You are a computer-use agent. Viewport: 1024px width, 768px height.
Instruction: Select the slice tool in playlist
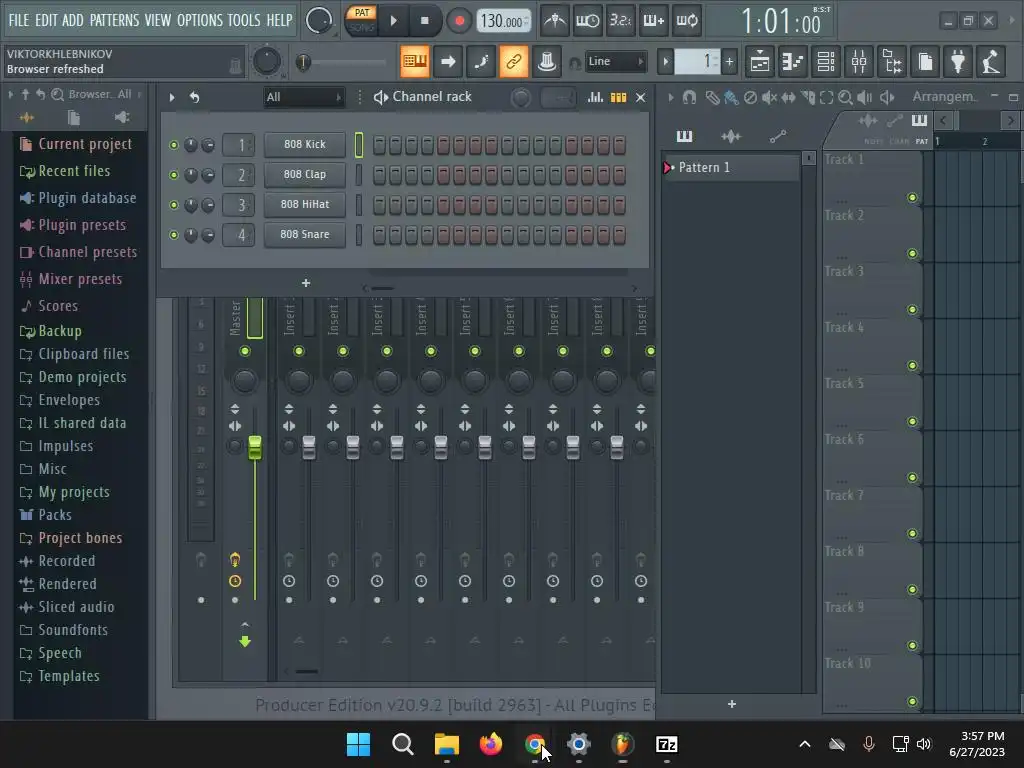(x=808, y=97)
